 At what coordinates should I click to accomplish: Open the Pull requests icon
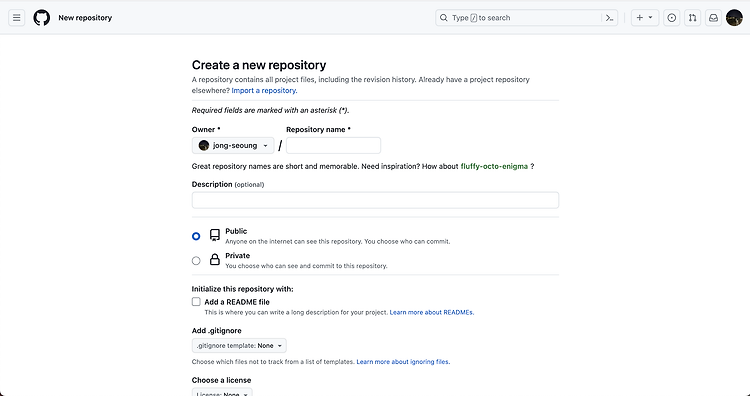tap(692, 18)
